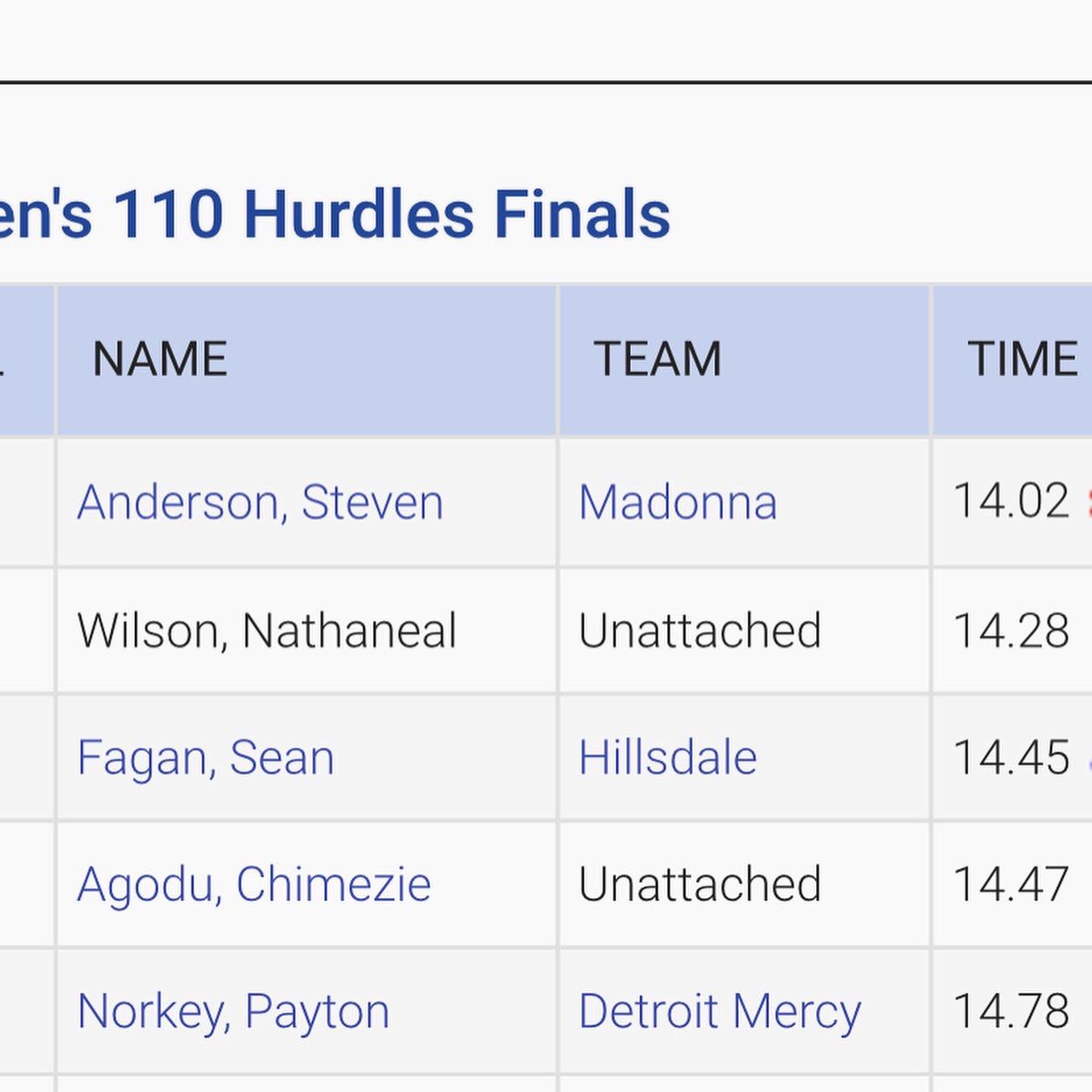Open Anderson, Steven athlete link
Image resolution: width=1092 pixels, height=1092 pixels.
260,502
